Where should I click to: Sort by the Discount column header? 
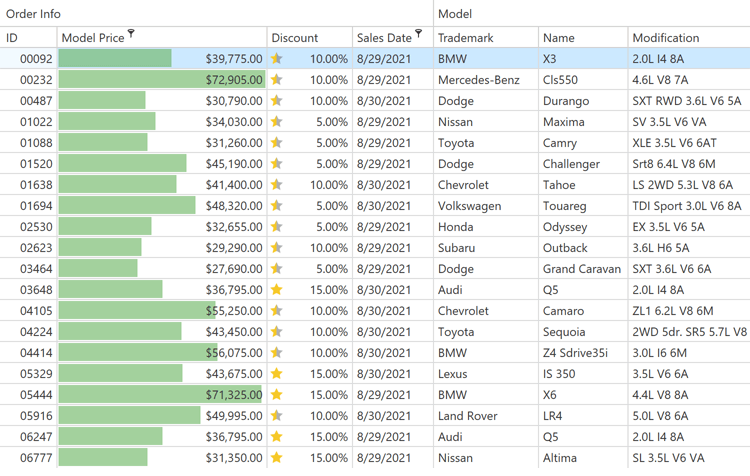[295, 38]
